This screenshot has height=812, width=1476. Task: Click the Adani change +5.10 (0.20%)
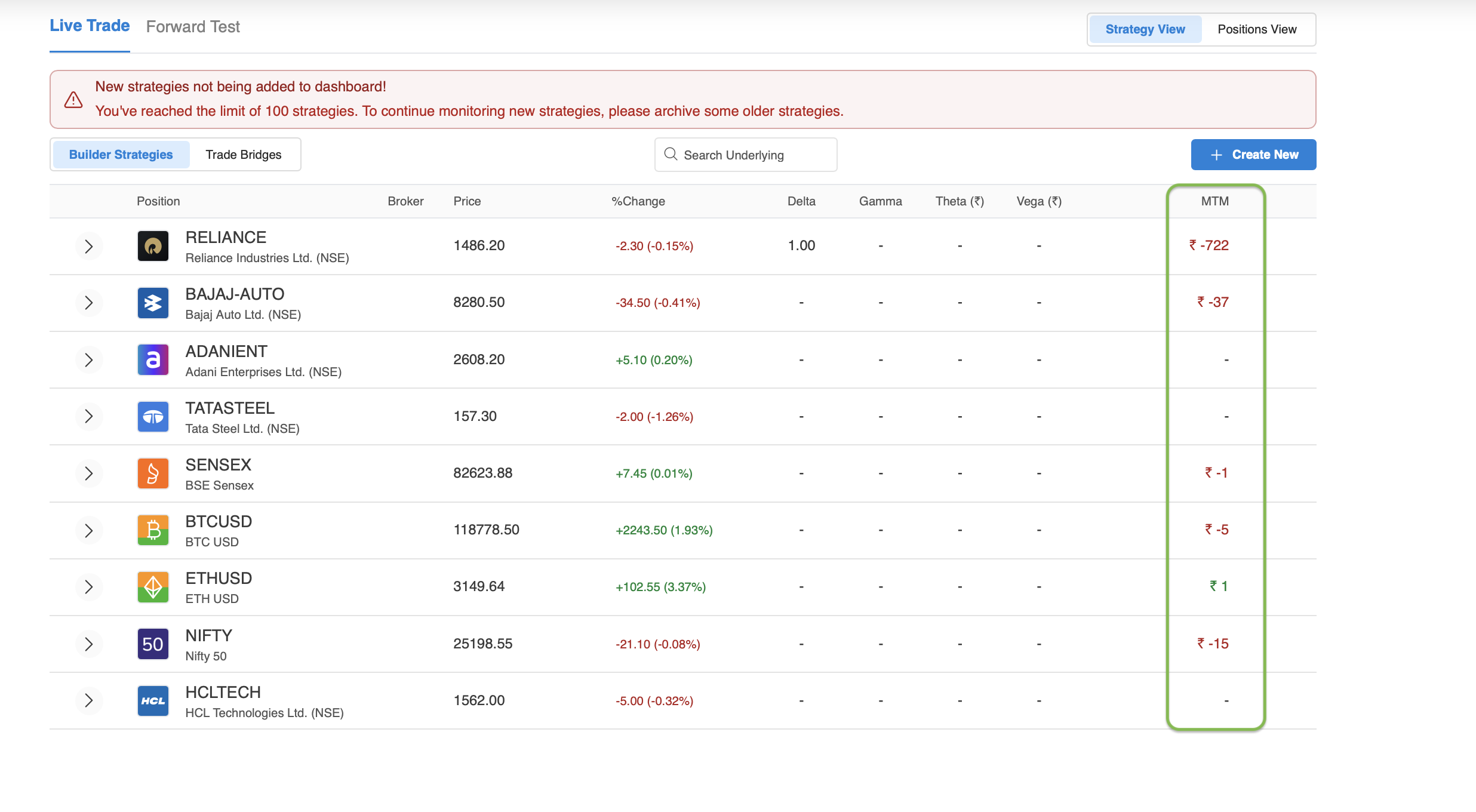coord(654,360)
